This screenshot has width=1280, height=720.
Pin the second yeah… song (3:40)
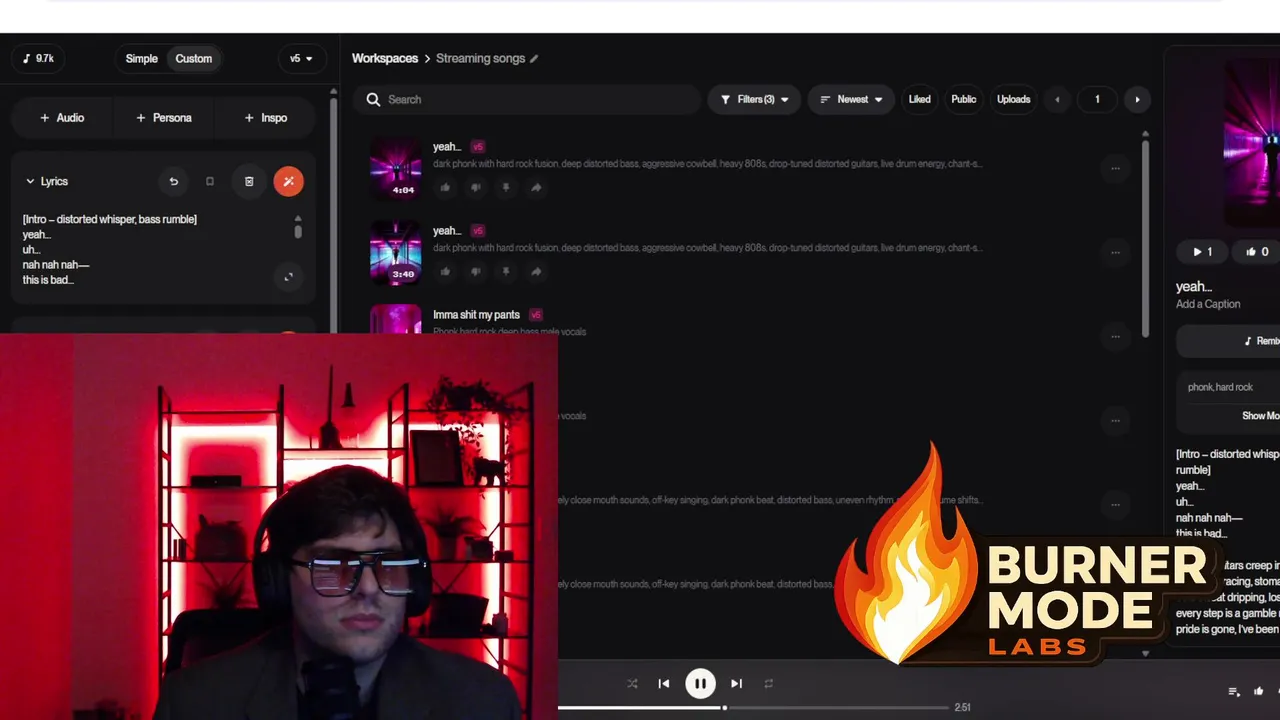pyautogui.click(x=505, y=271)
